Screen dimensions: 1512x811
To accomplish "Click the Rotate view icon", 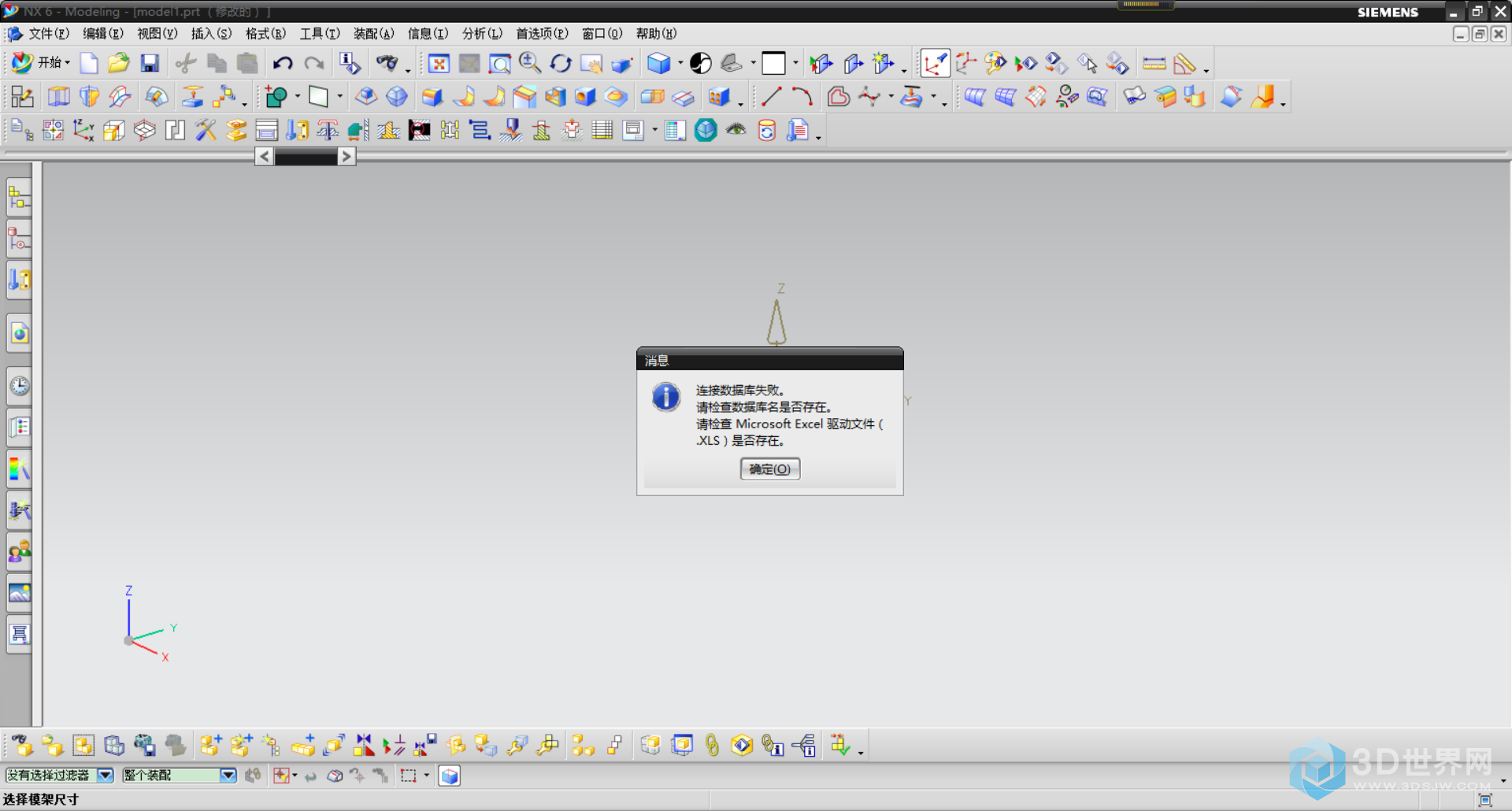I will click(x=561, y=63).
